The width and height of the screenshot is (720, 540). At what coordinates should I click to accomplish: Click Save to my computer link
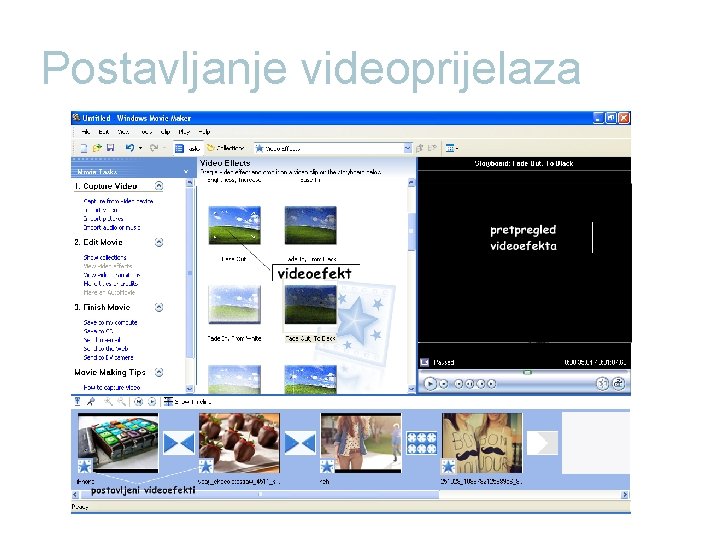pyautogui.click(x=110, y=322)
